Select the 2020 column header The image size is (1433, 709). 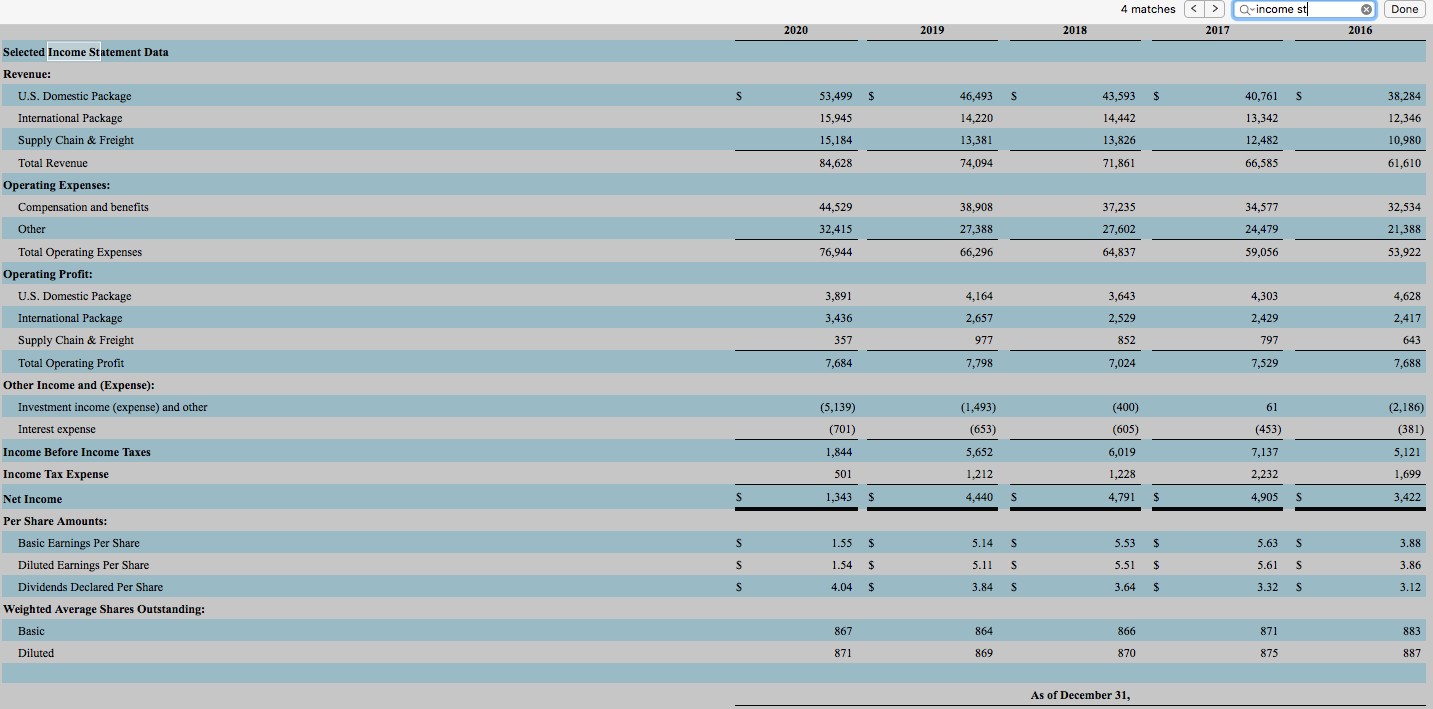tap(795, 30)
